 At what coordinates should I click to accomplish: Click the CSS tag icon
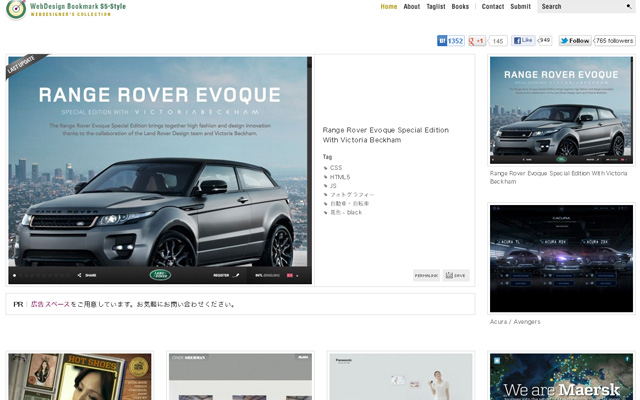coord(326,168)
